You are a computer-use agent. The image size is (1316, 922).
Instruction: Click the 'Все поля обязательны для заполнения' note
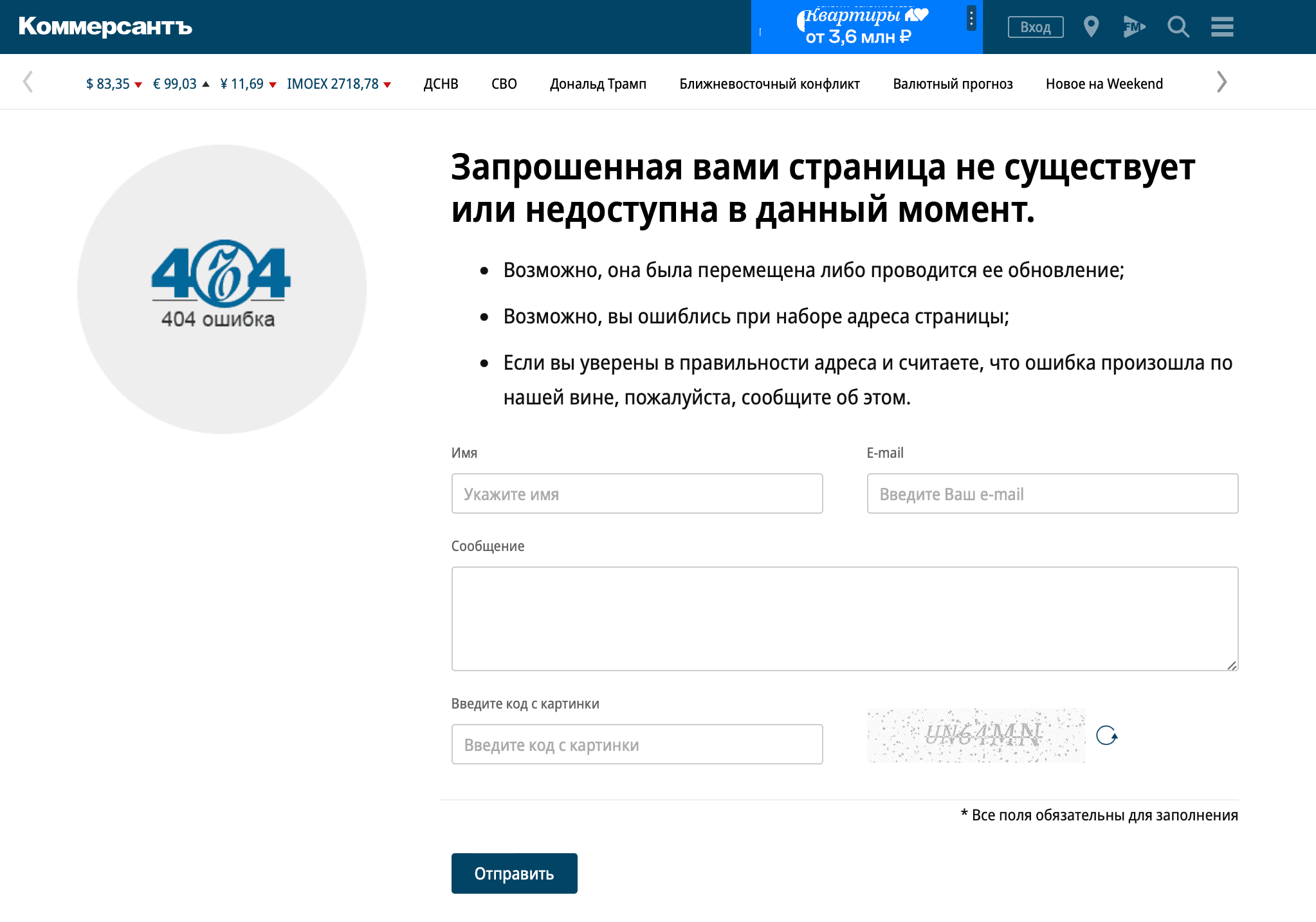click(1099, 815)
